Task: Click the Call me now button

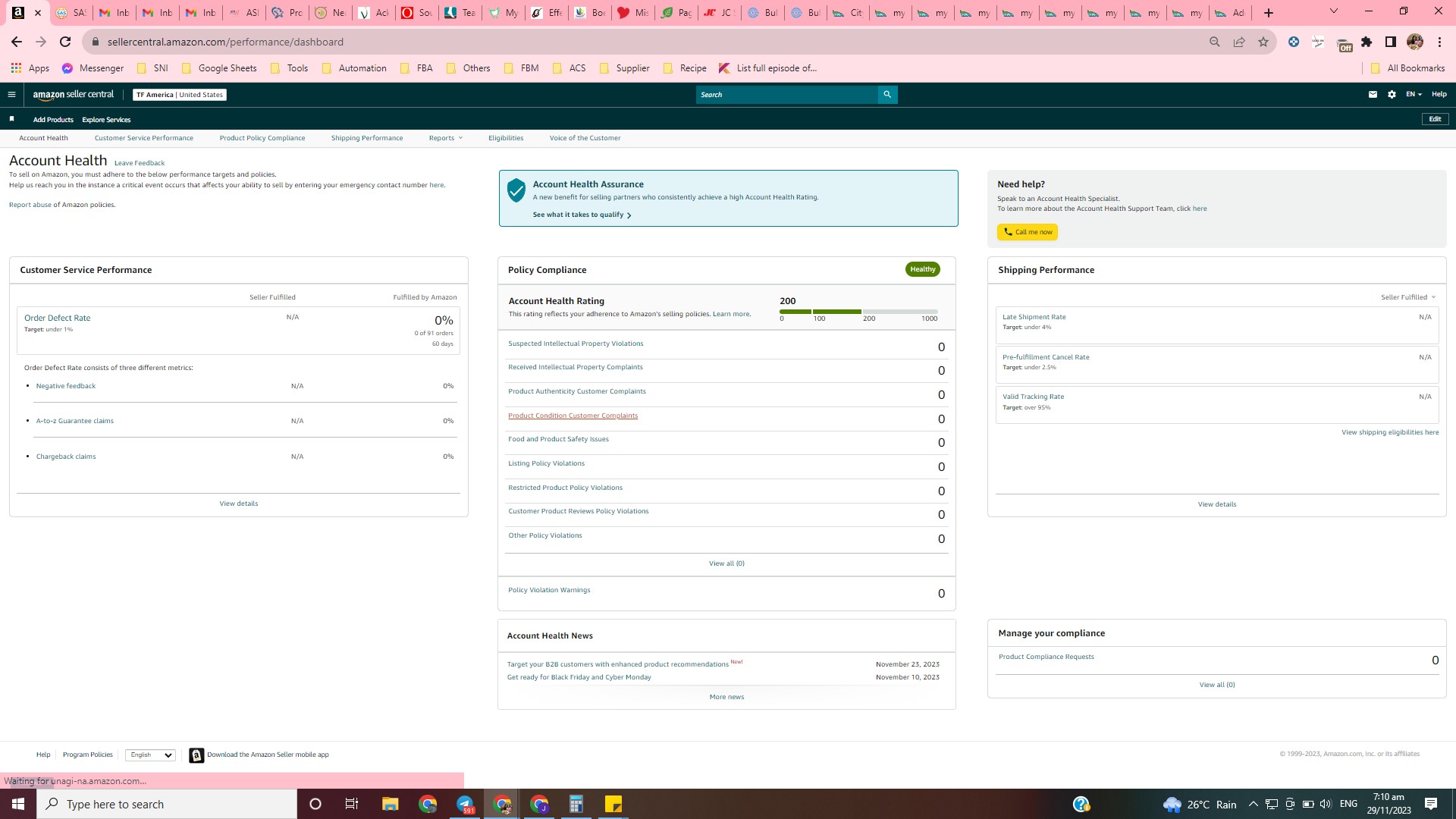Action: pos(1028,232)
